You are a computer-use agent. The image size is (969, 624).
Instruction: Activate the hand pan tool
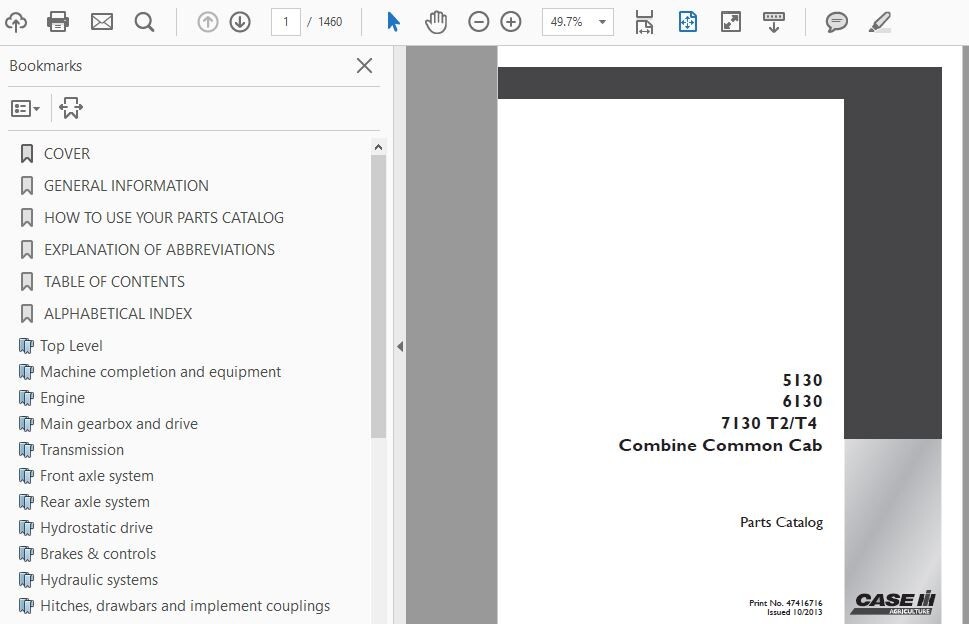(436, 22)
